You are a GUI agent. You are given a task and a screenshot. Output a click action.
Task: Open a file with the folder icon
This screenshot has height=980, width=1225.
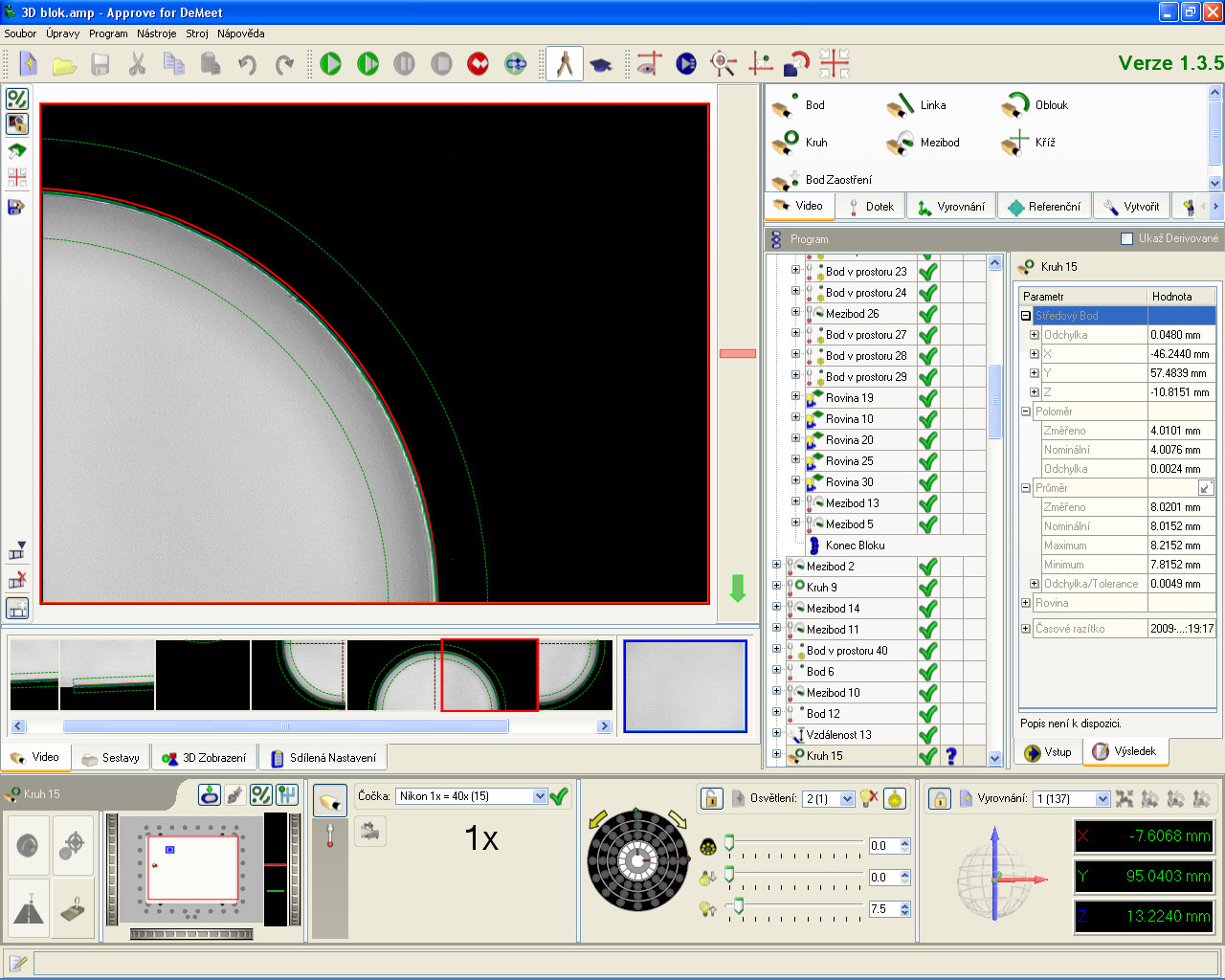(64, 64)
